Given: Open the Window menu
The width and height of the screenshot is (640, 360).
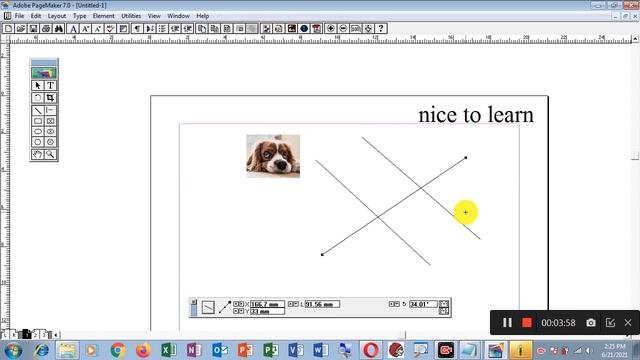Looking at the screenshot, I should point(178,16).
